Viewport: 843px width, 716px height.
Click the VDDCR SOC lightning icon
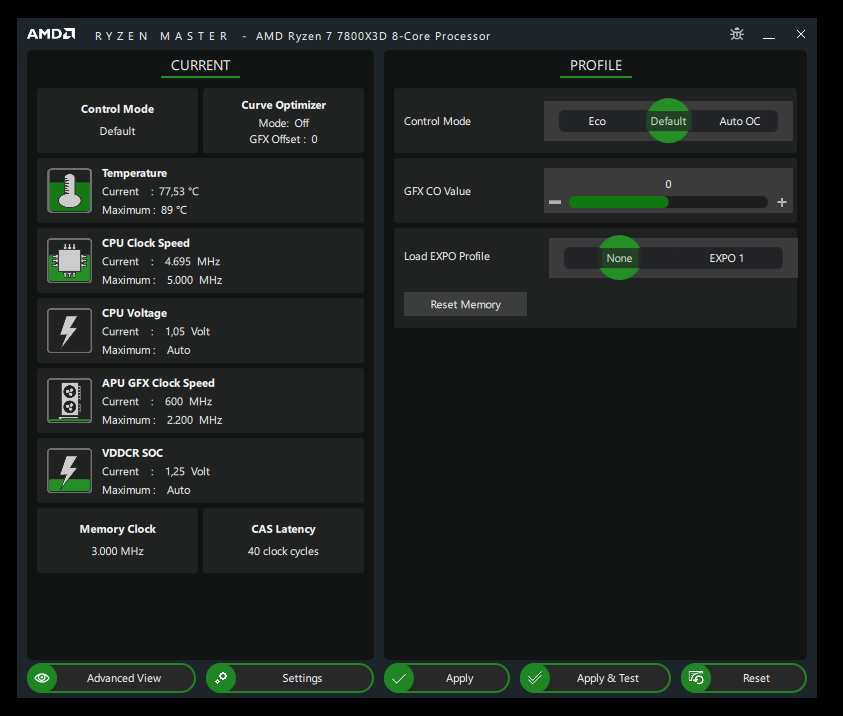coord(69,470)
